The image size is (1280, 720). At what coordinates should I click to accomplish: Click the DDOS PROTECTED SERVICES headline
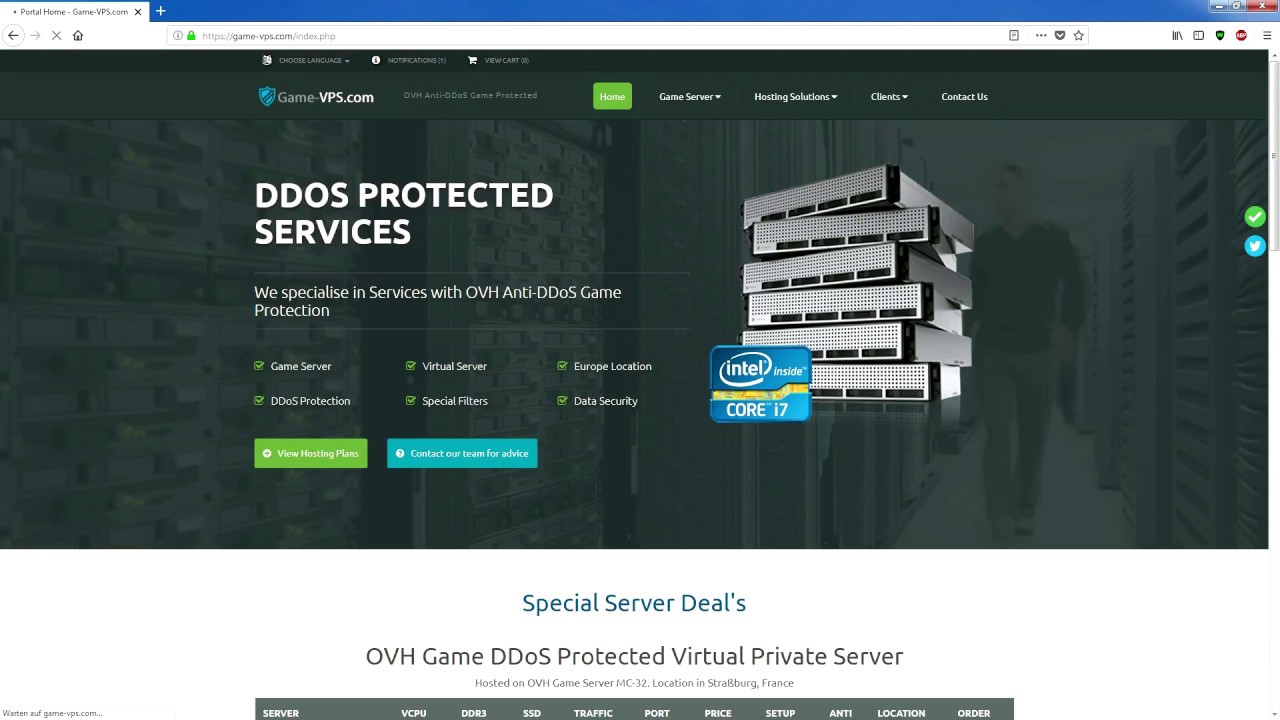point(404,213)
